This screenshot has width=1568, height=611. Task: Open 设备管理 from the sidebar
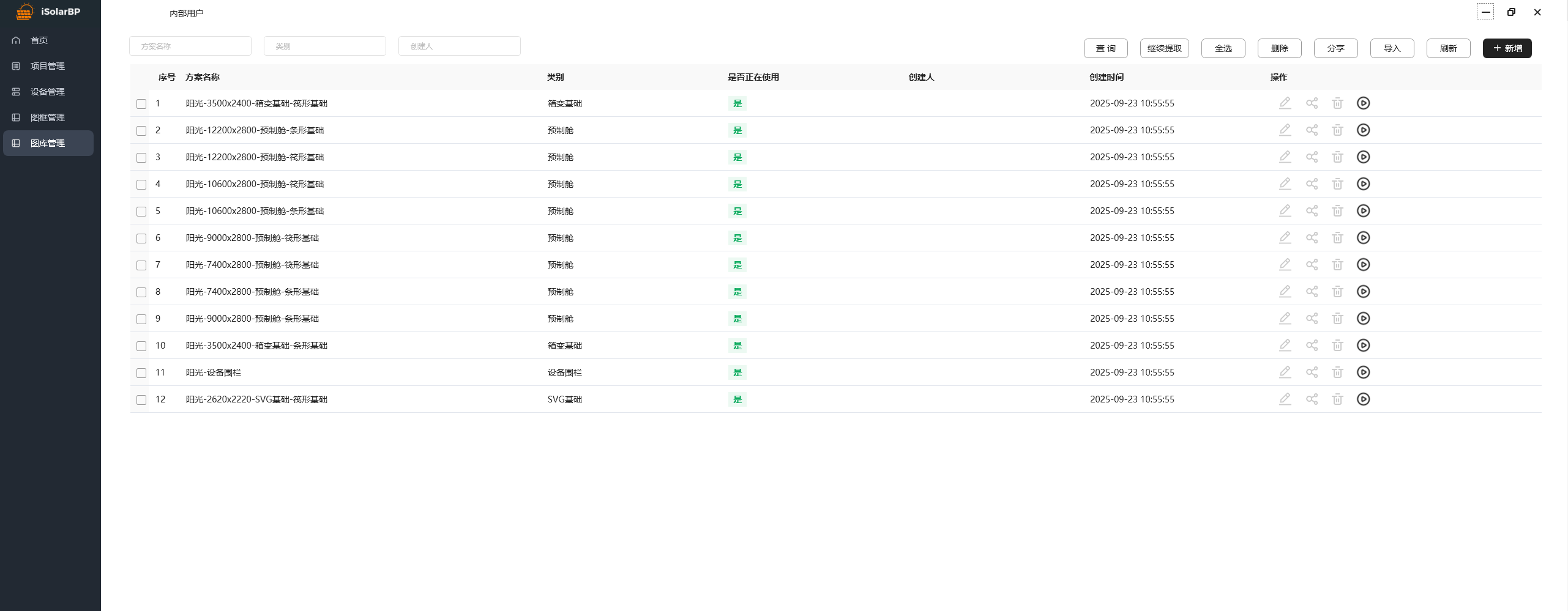(47, 92)
